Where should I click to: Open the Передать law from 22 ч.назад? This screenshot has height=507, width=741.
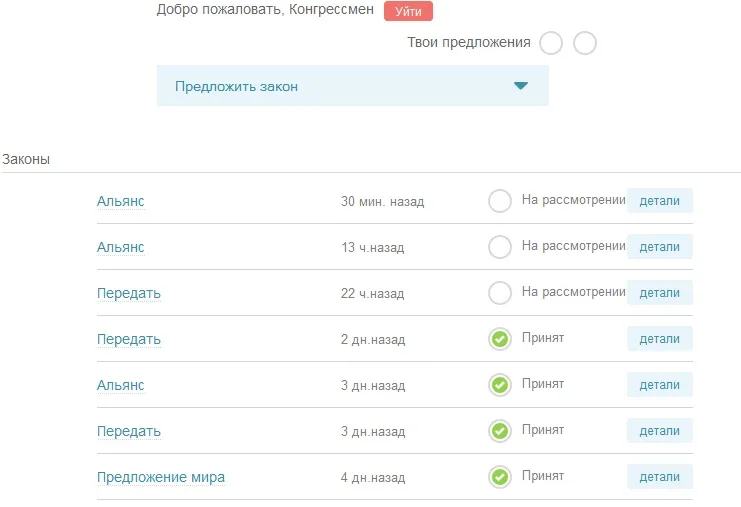coord(129,293)
